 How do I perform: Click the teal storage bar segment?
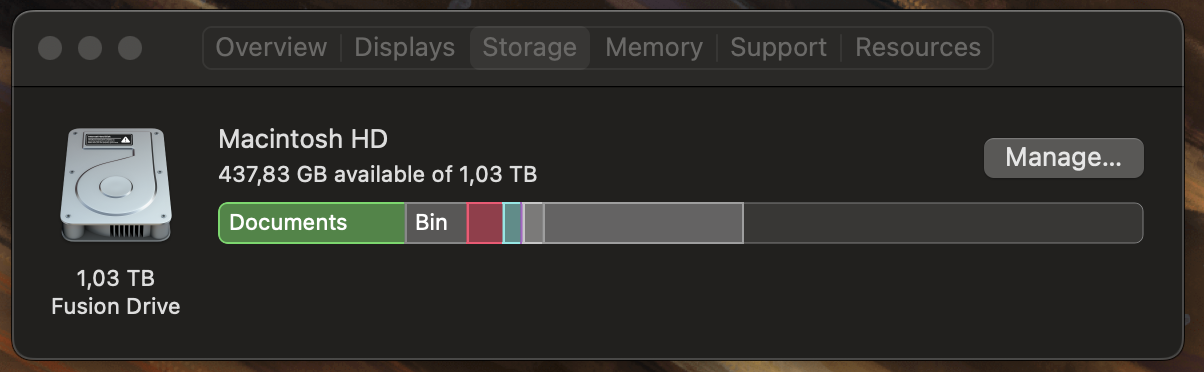click(512, 222)
